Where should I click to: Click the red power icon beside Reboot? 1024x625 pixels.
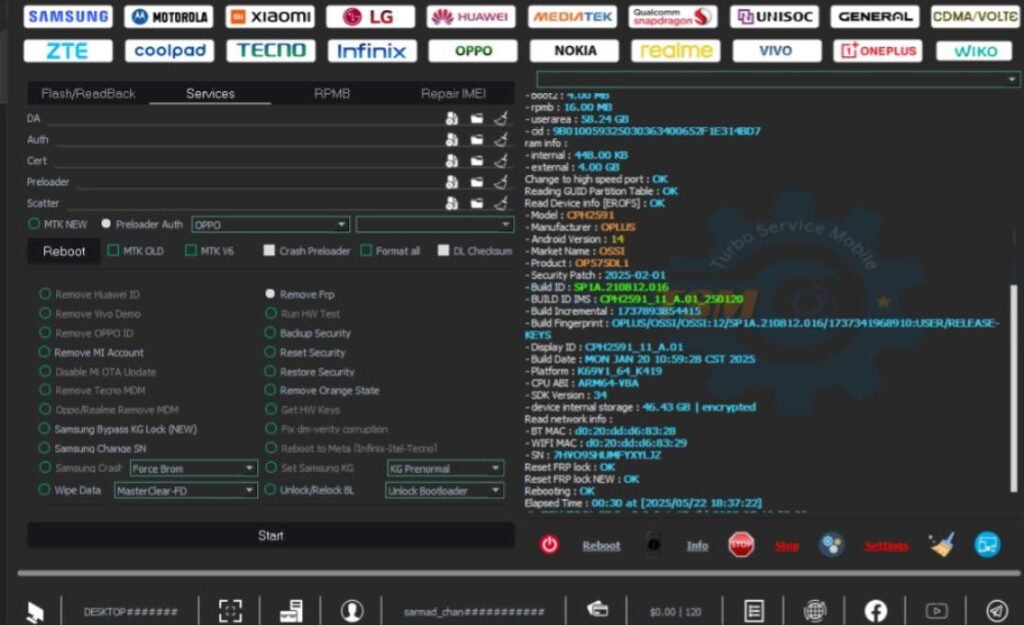coord(549,544)
